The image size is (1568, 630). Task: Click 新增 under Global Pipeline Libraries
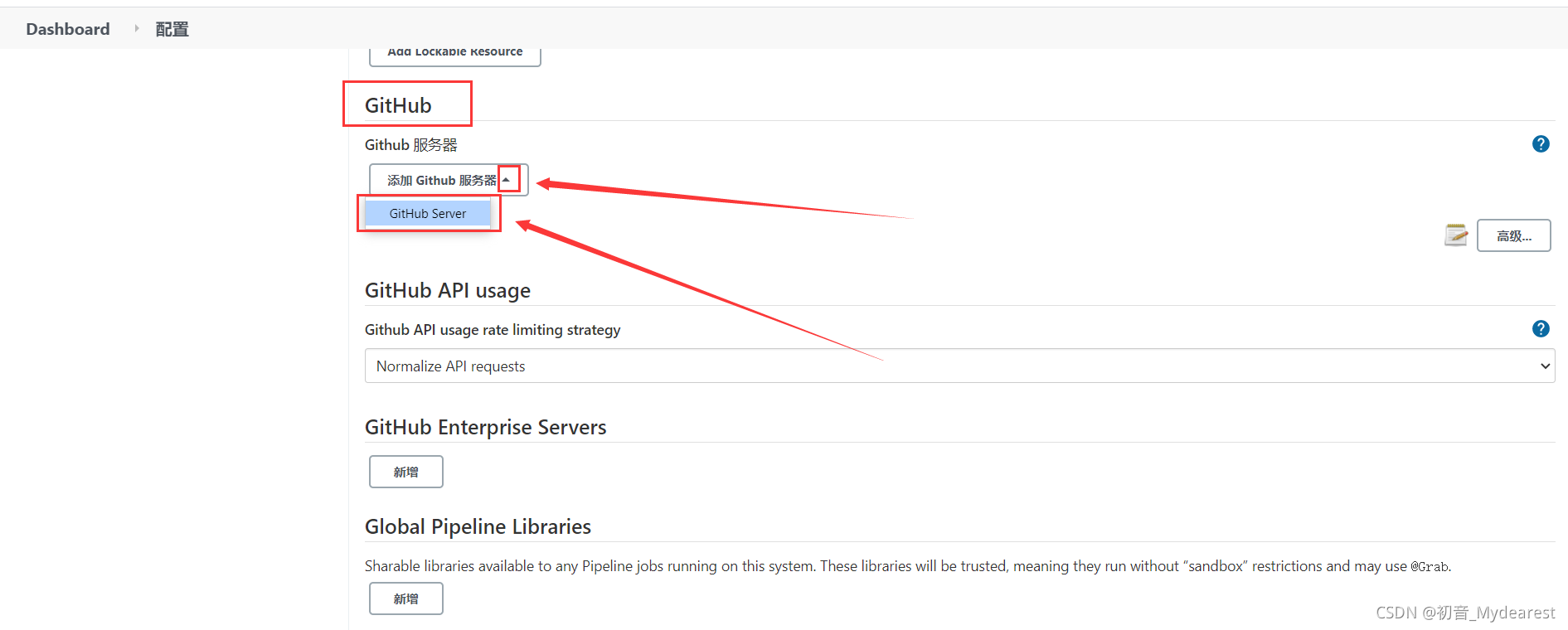(406, 598)
